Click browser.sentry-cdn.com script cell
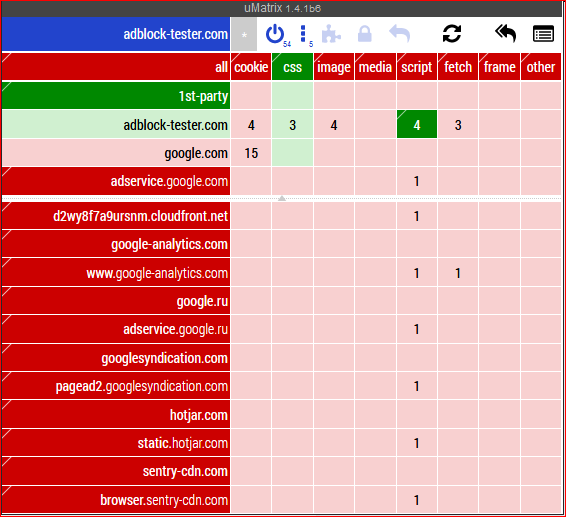 coord(417,500)
